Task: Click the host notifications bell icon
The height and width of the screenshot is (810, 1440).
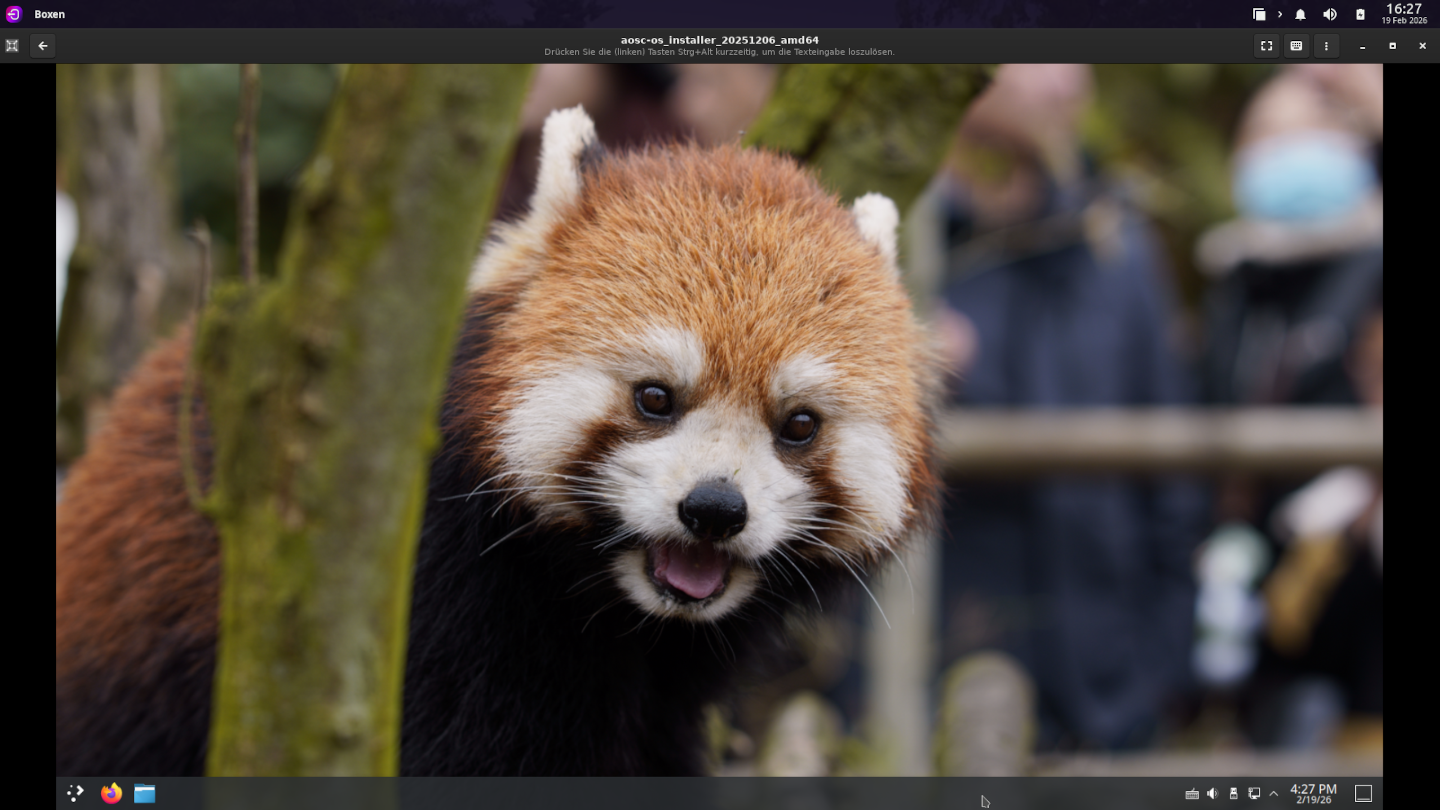Action: pos(1300,14)
